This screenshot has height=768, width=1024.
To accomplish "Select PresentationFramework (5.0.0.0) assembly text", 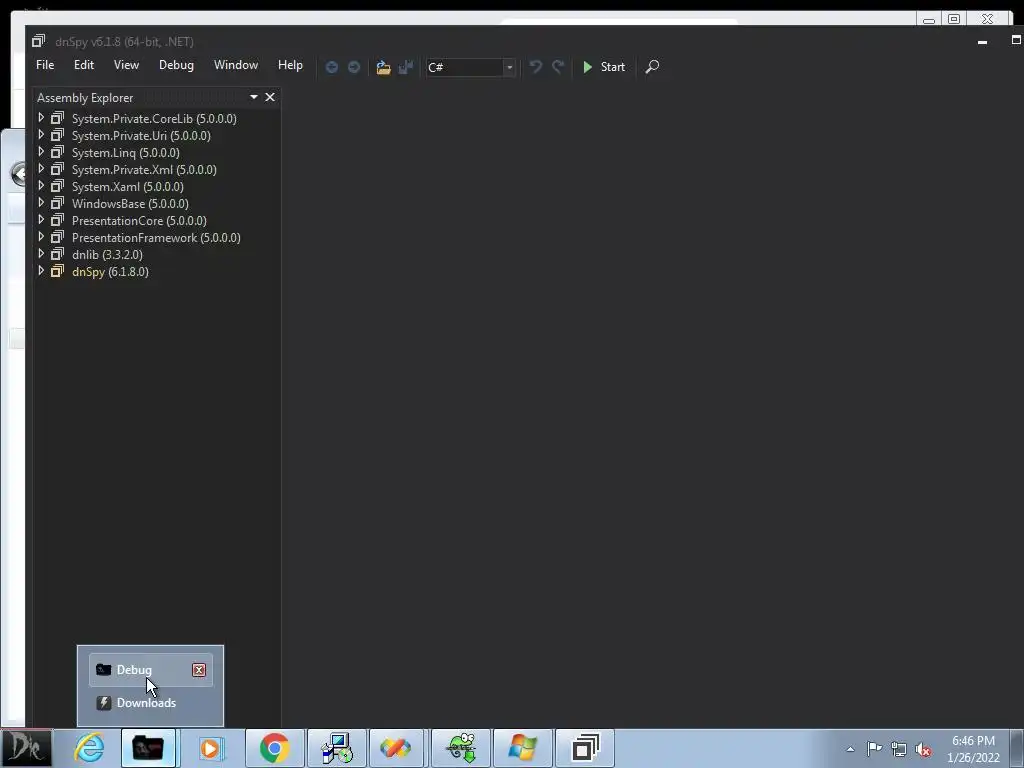I will [x=156, y=238].
